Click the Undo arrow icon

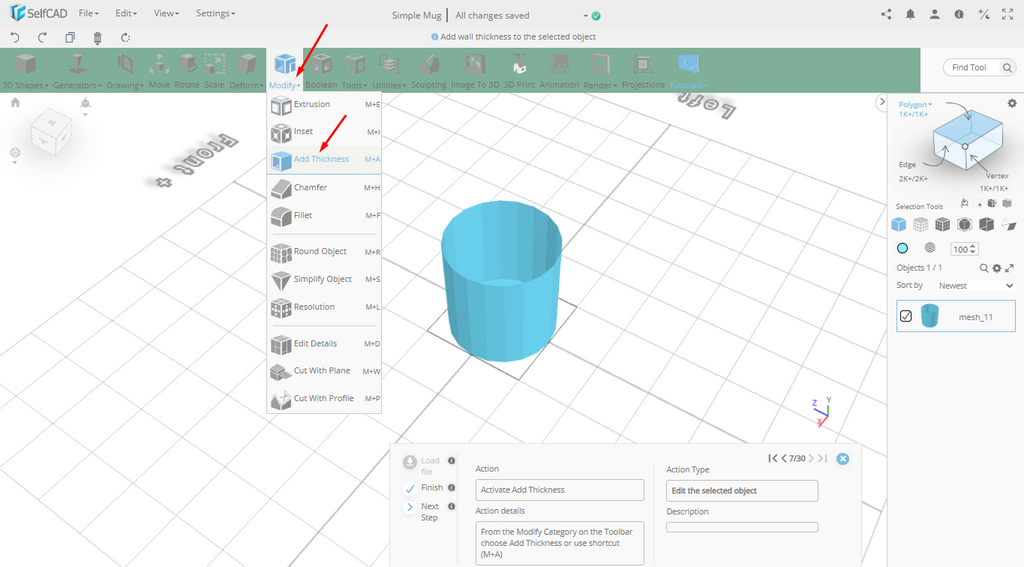[15, 38]
